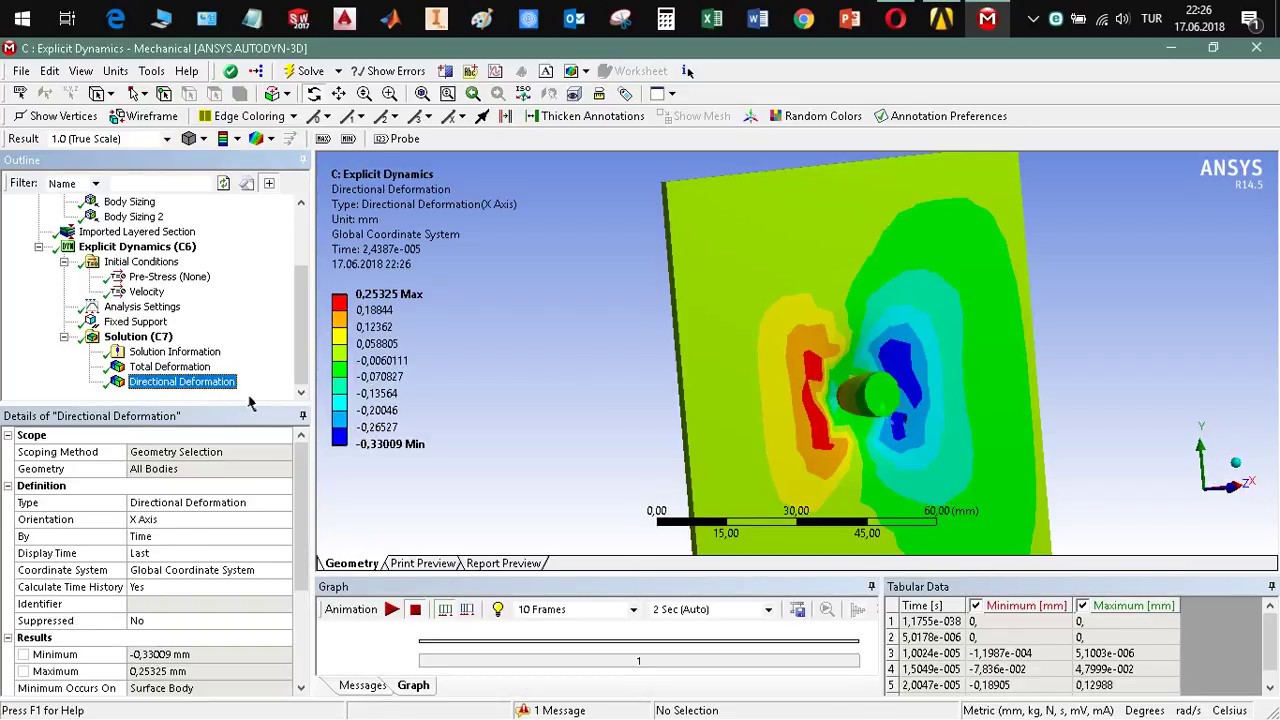Open the True Scale result dropdown
Image resolution: width=1280 pixels, height=720 pixels.
(x=166, y=139)
